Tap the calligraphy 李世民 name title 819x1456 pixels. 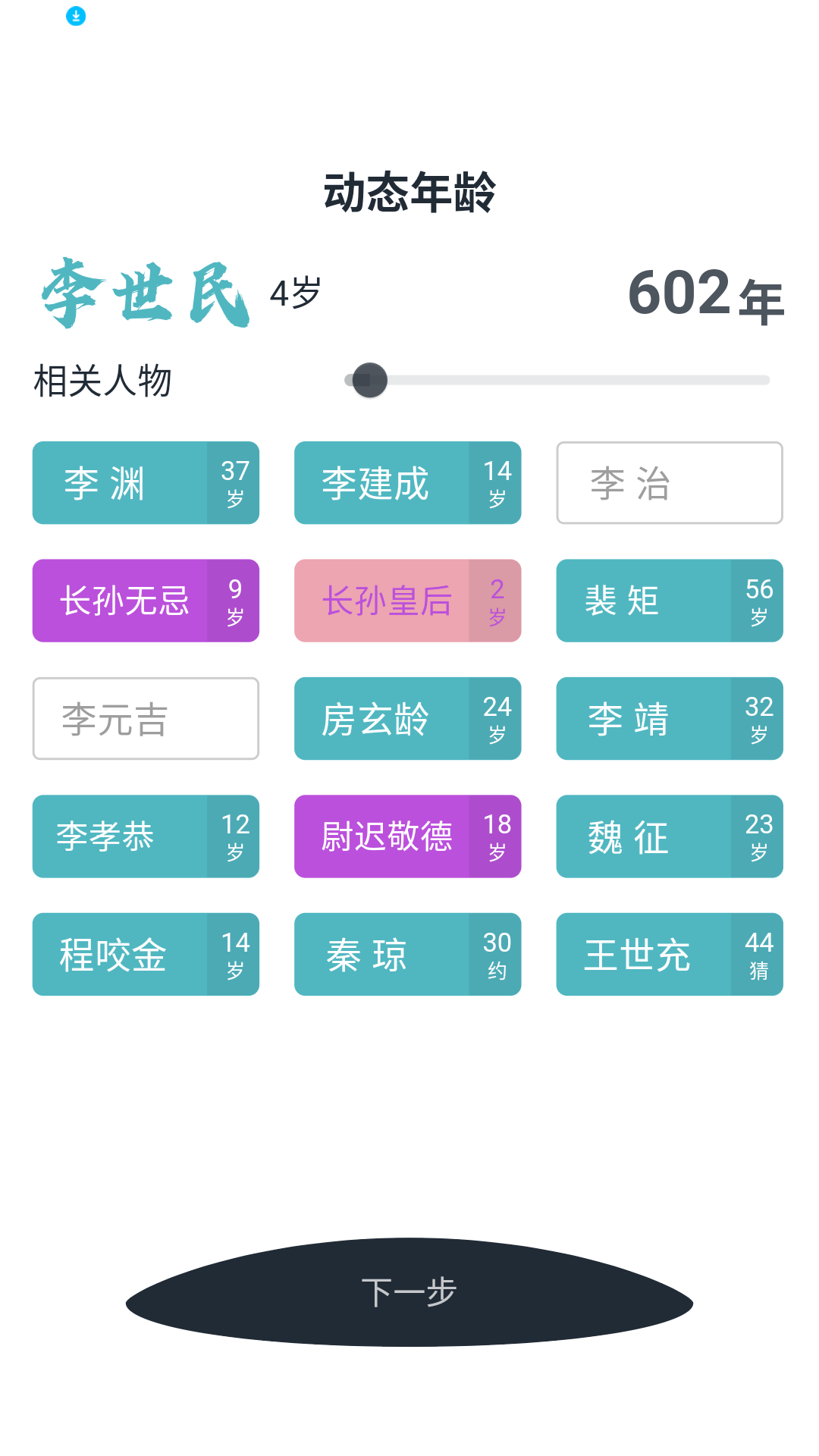146,293
